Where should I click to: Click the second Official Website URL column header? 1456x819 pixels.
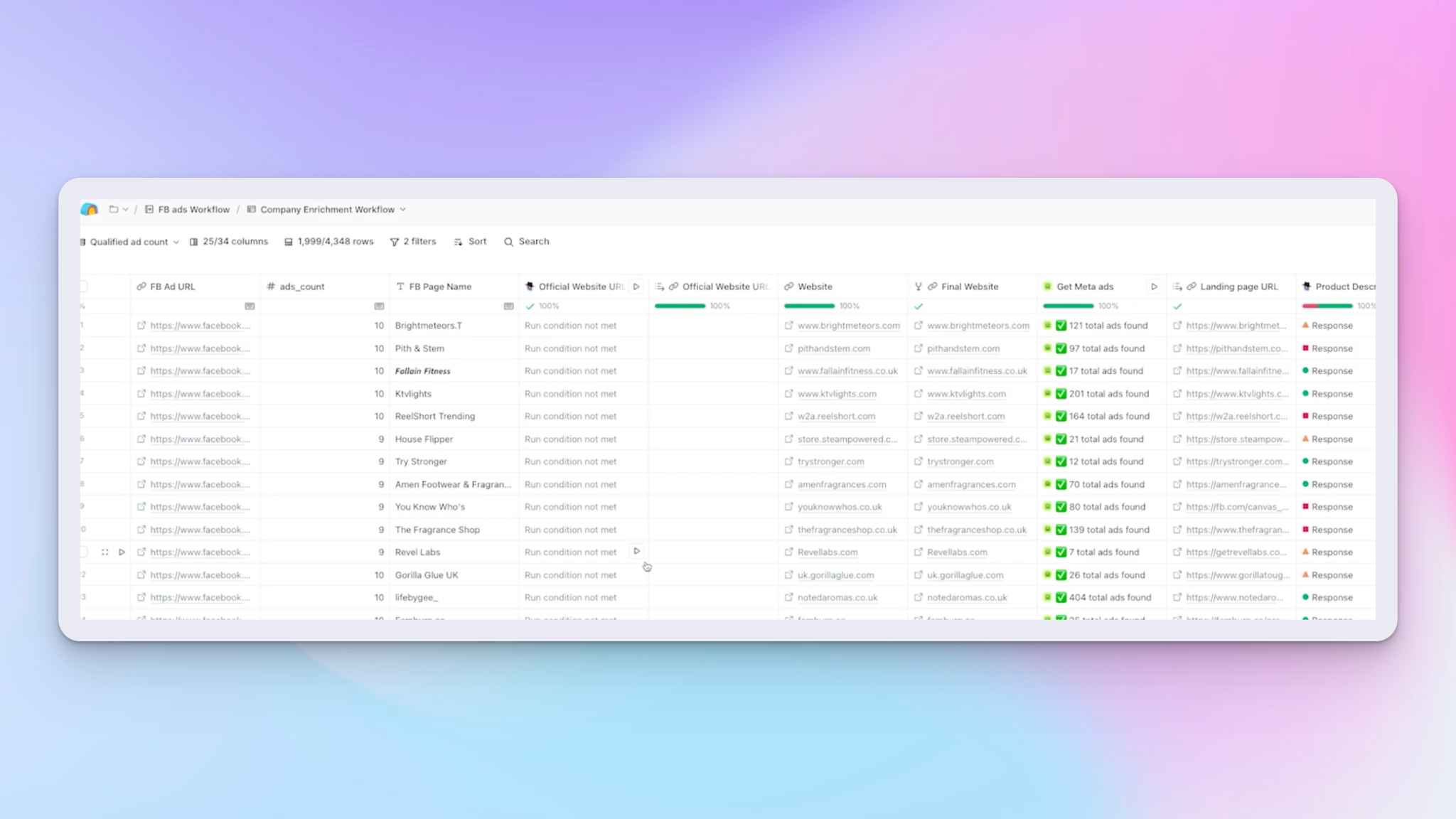(713, 287)
